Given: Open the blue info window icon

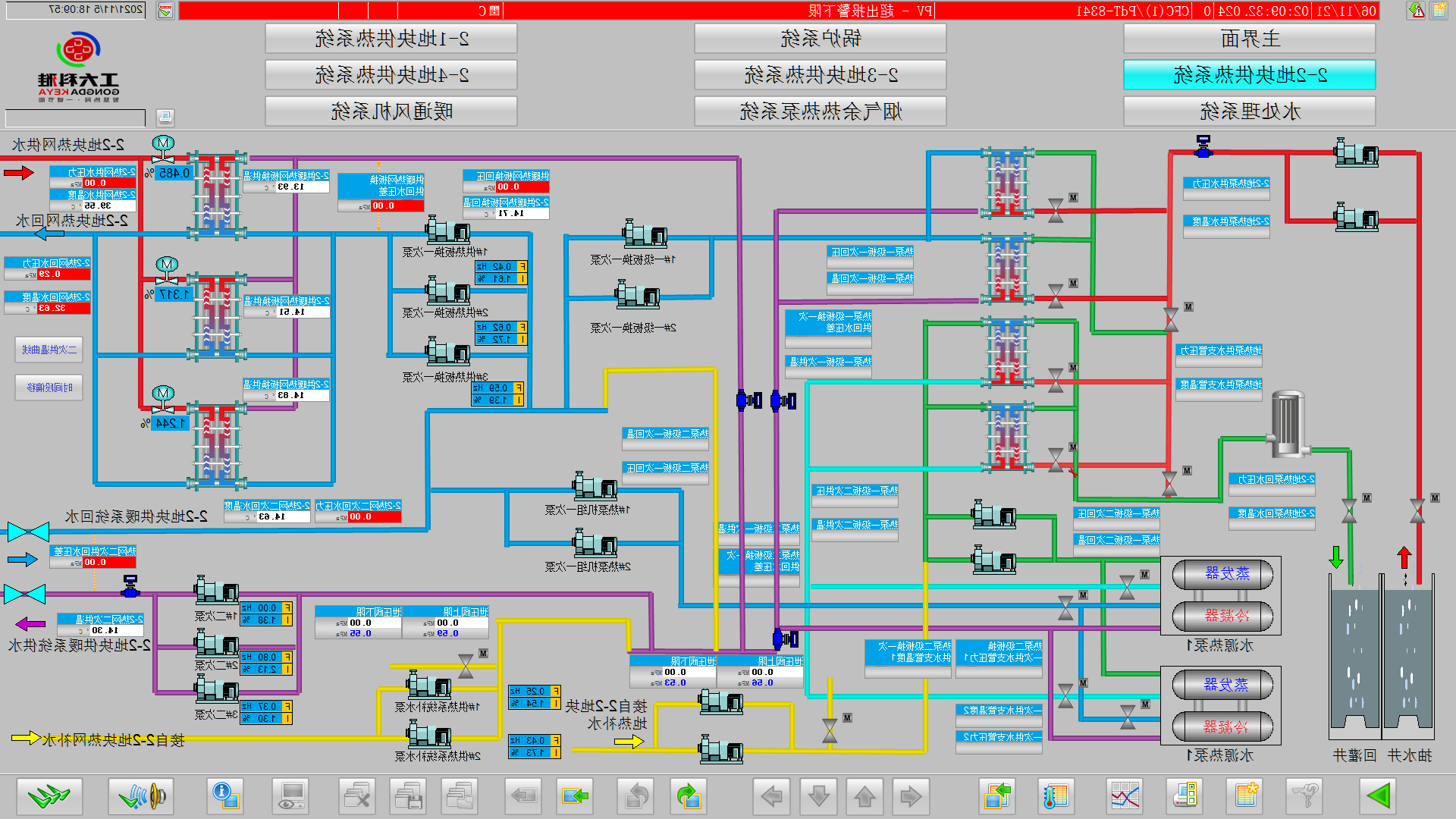Looking at the screenshot, I should point(225,796).
